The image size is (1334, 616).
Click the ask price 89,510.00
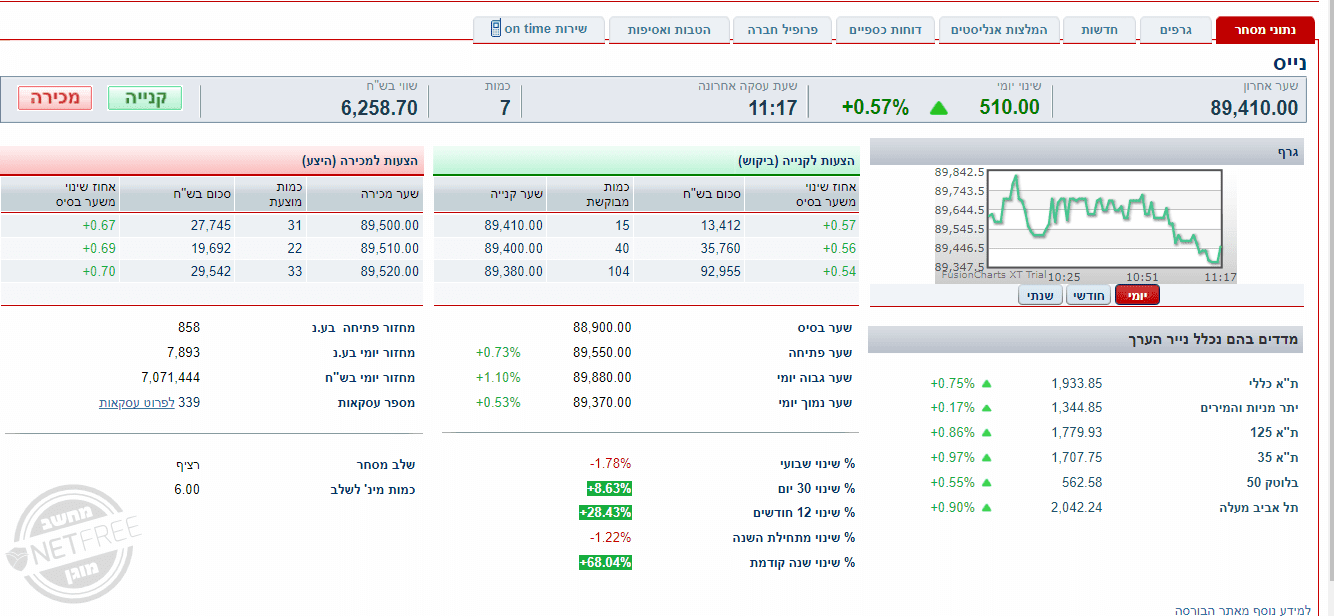(x=390, y=248)
